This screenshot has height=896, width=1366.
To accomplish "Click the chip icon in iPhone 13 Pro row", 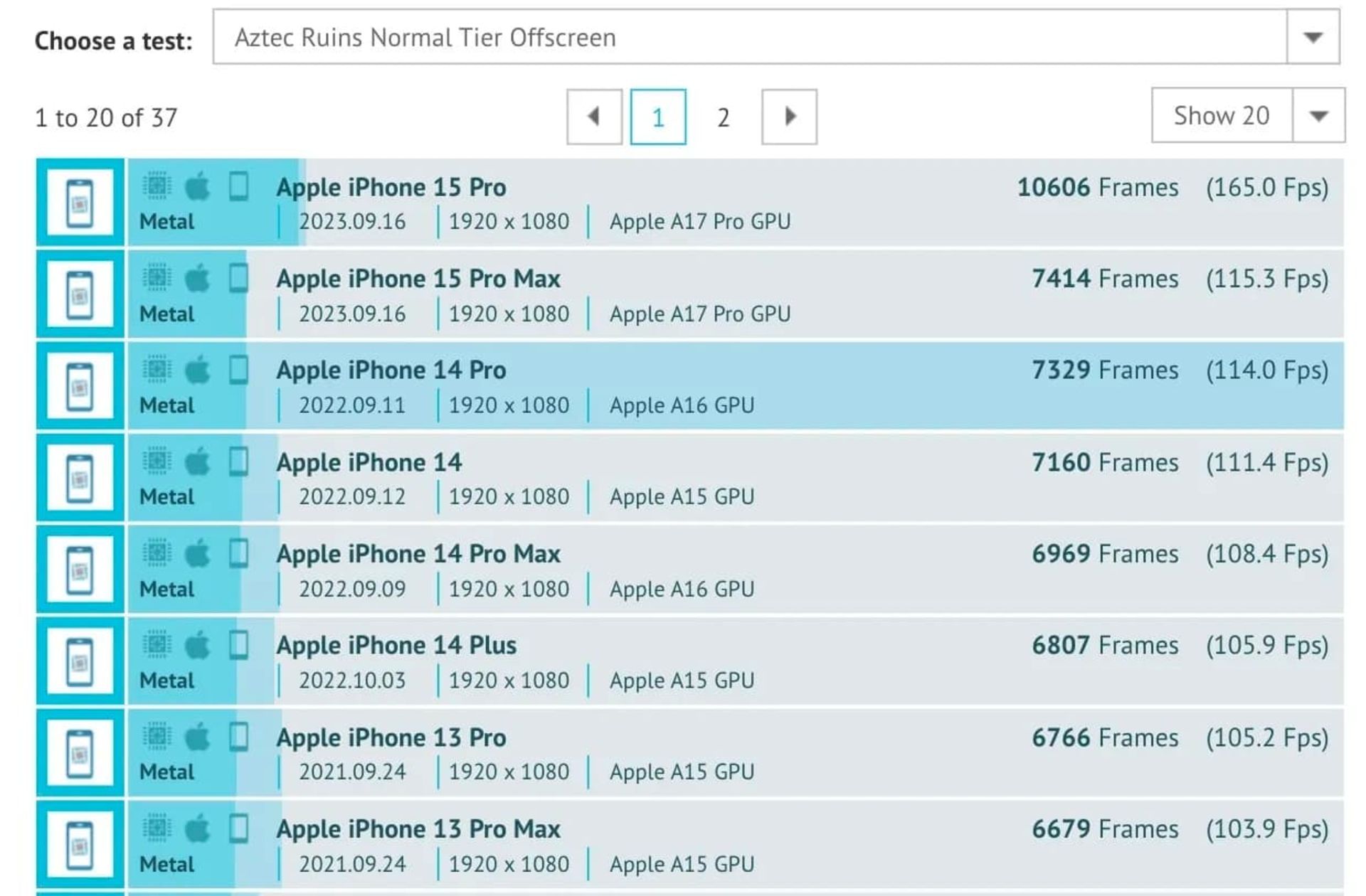I will (x=157, y=737).
